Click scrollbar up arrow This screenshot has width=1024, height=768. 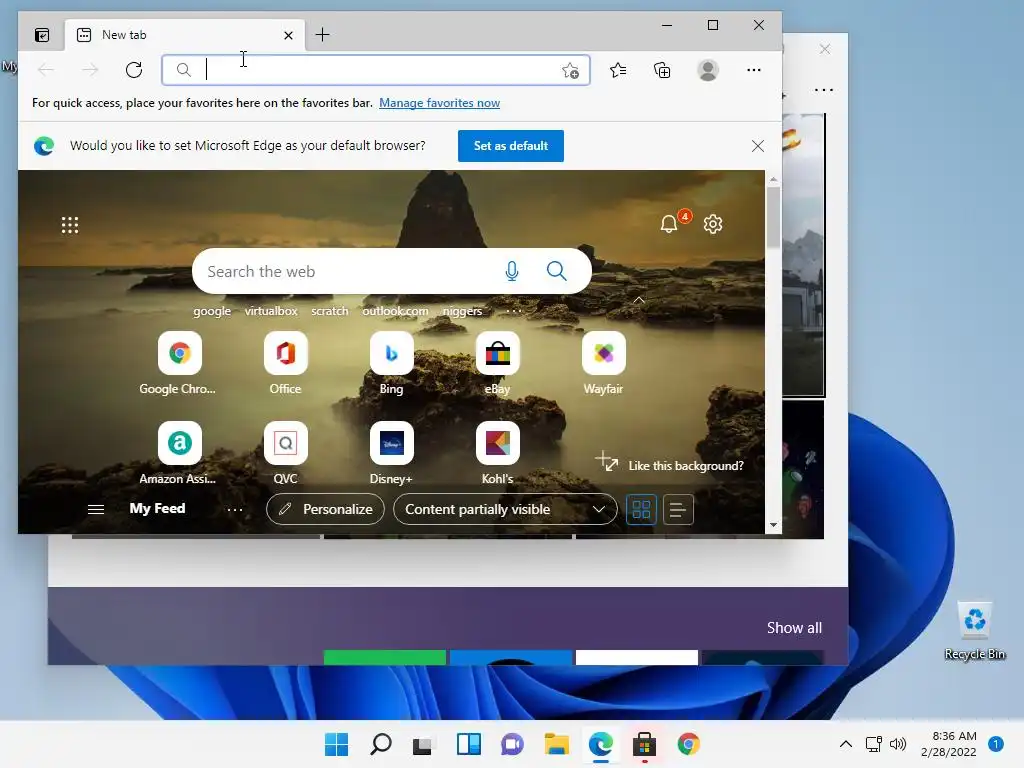click(773, 179)
